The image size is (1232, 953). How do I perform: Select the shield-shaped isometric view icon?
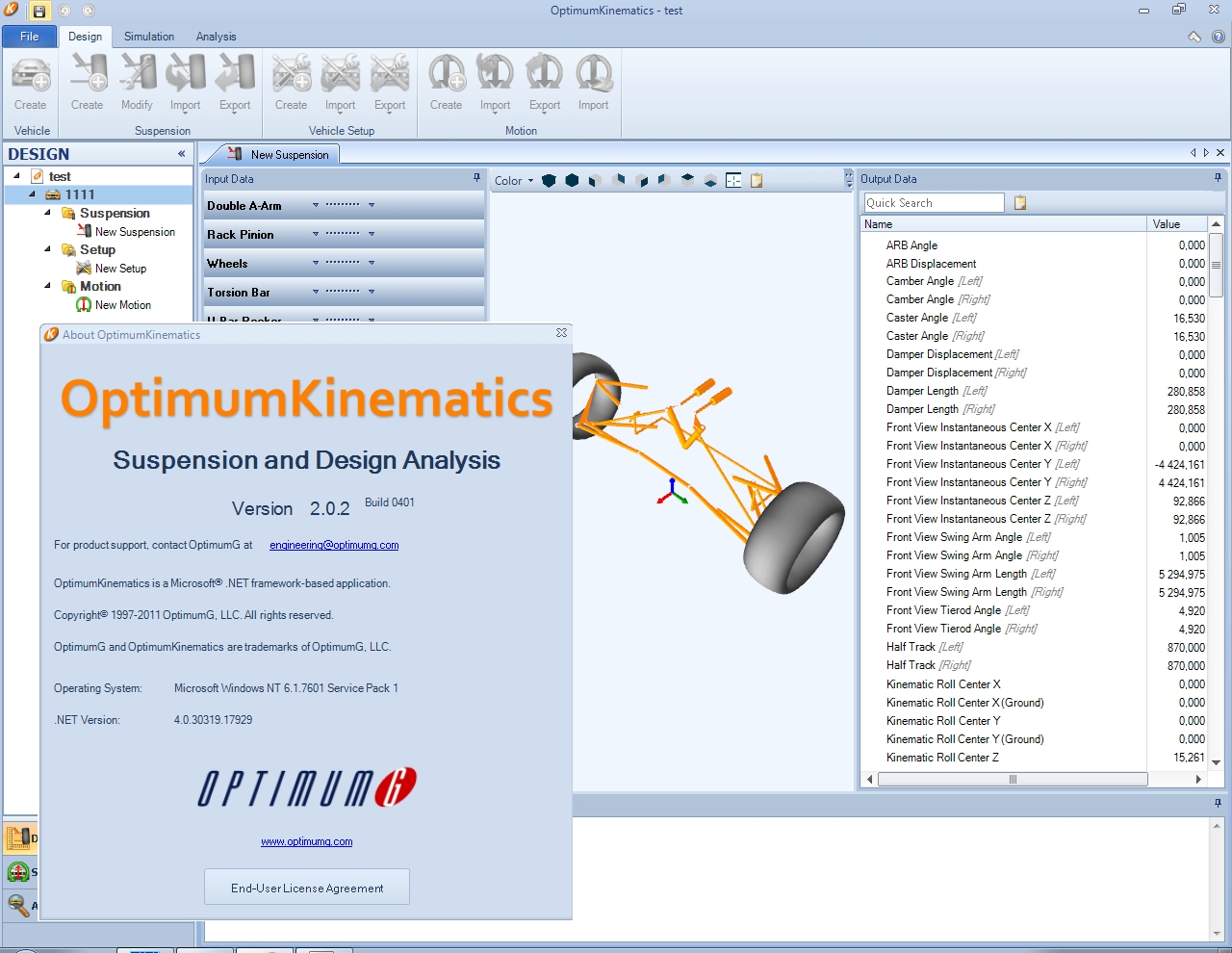coord(549,180)
